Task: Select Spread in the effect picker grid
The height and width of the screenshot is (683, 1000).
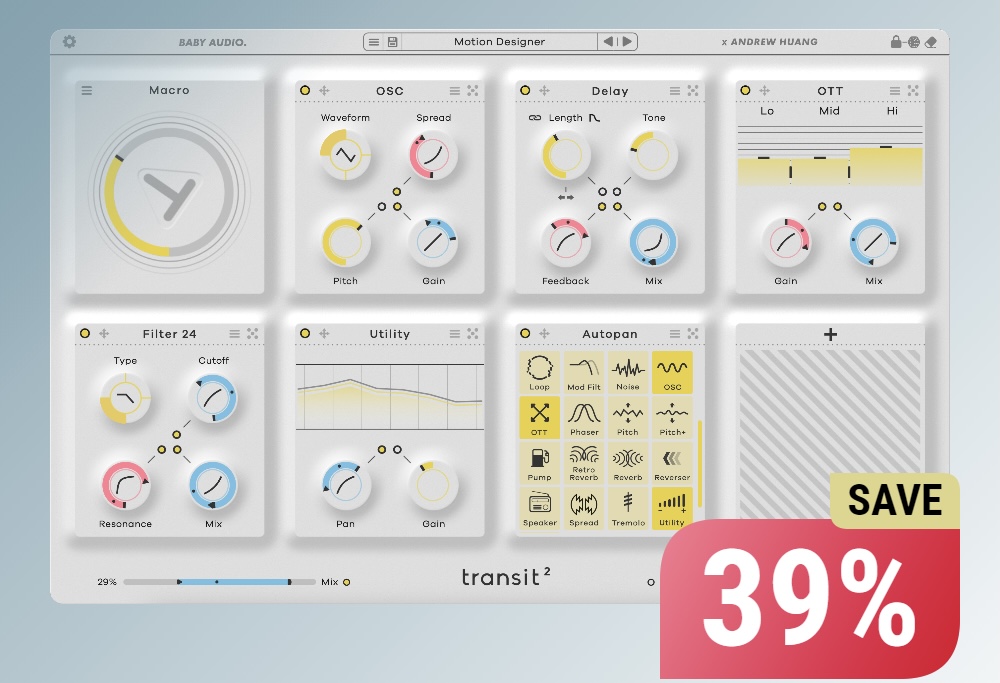Action: (584, 508)
